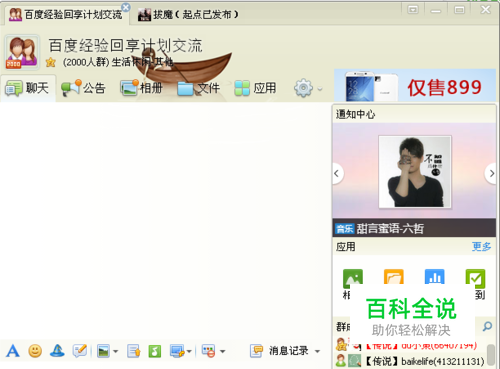
Task: Minimize the chat window
Action: tap(435, 10)
